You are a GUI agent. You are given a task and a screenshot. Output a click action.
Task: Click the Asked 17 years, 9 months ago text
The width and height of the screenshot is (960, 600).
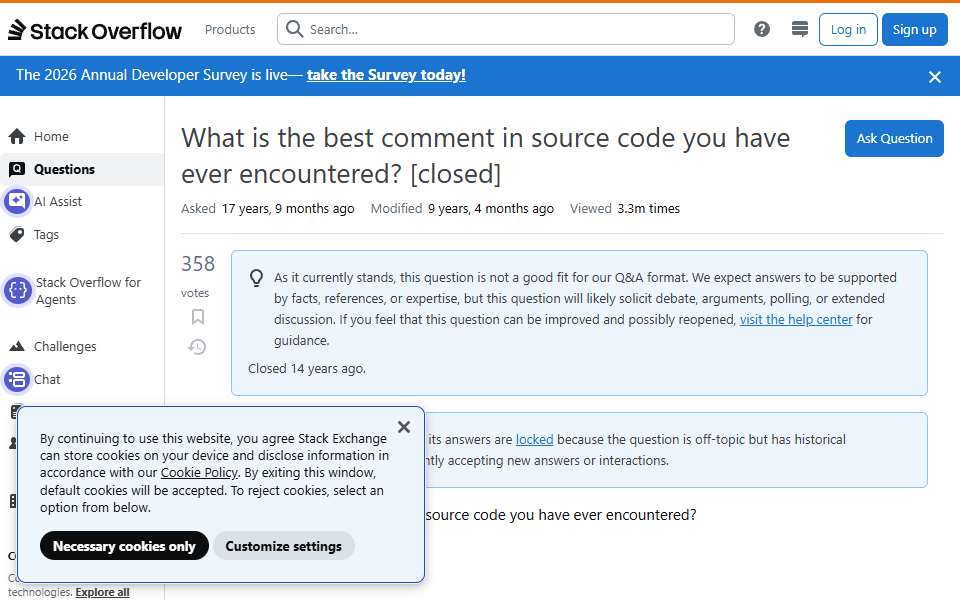[268, 209]
